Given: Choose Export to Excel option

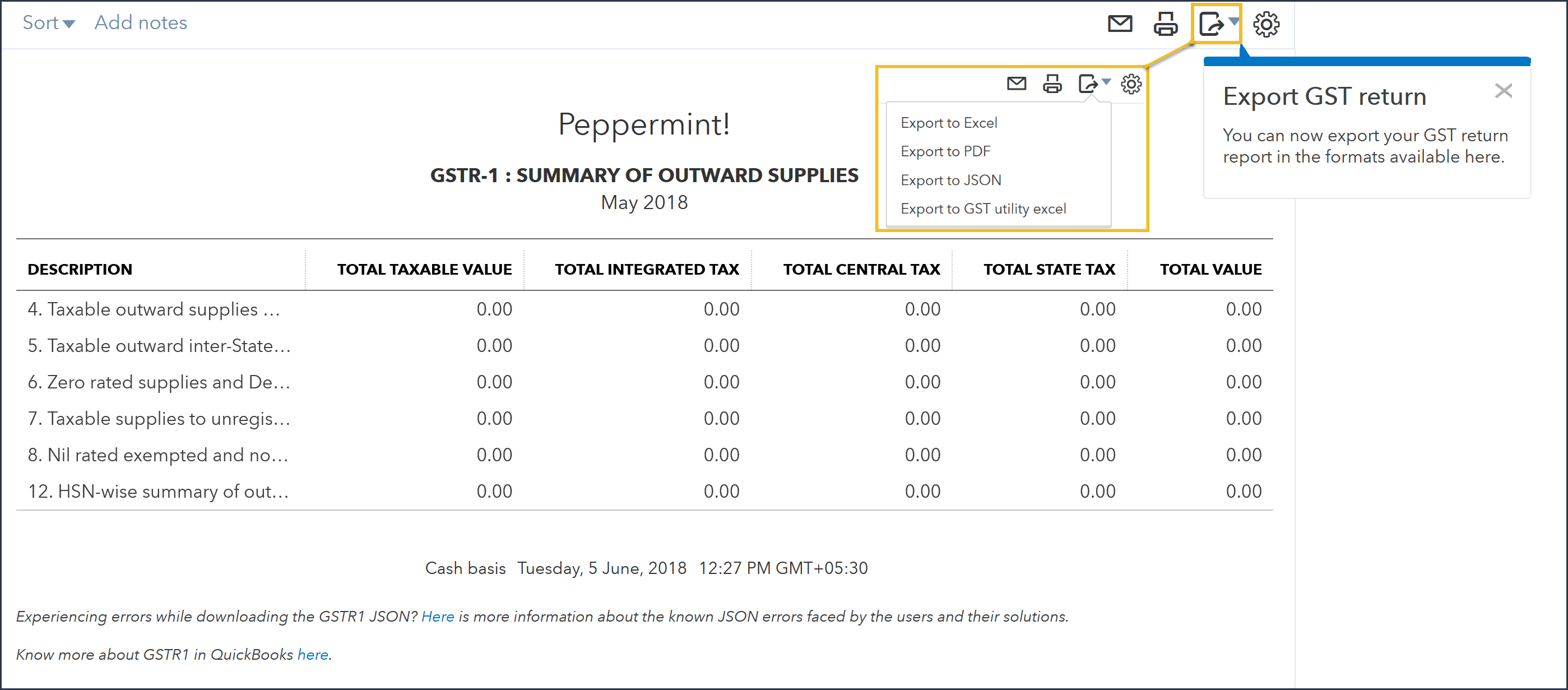Looking at the screenshot, I should [x=948, y=122].
